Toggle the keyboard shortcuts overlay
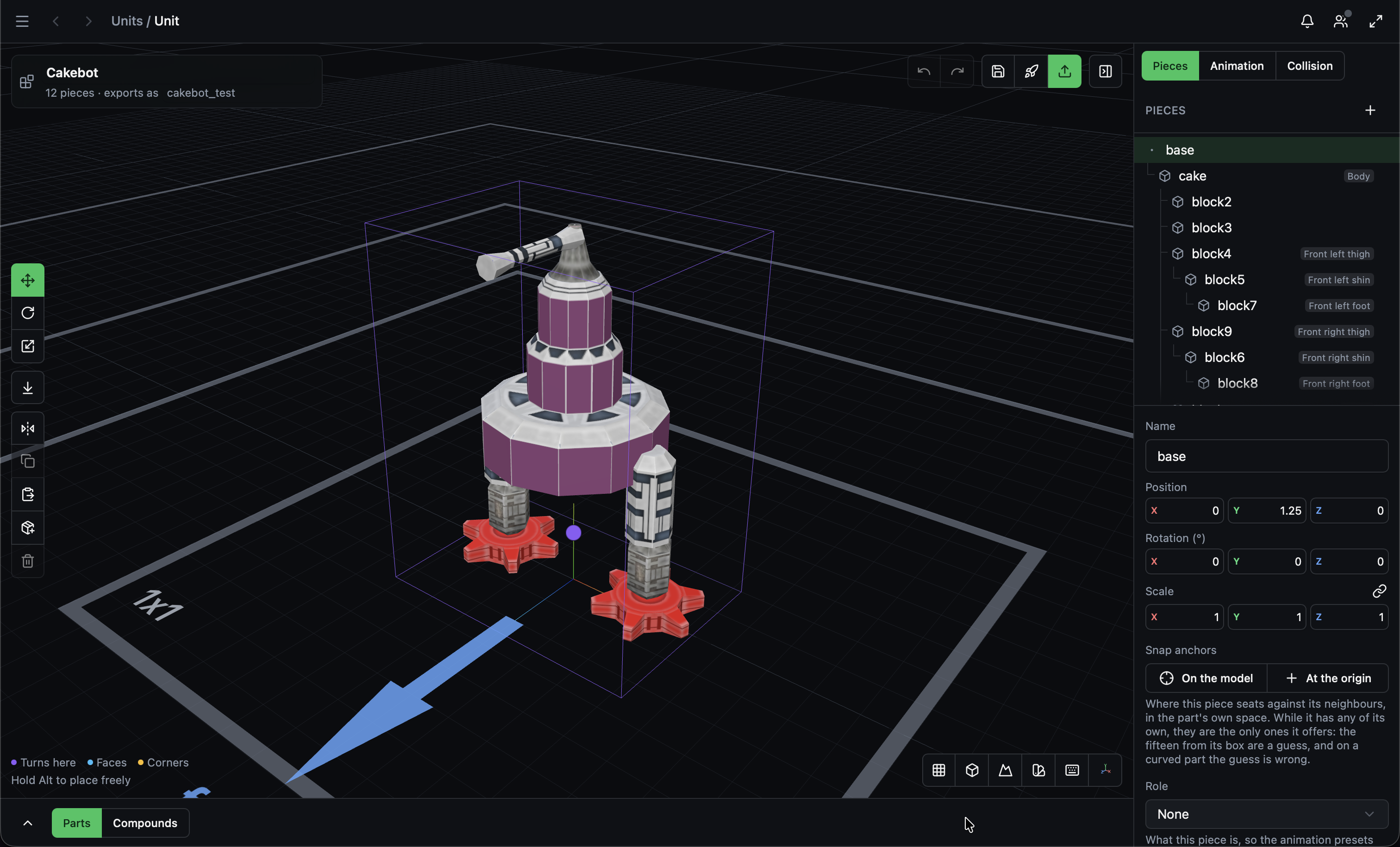This screenshot has height=847, width=1400. [1072, 770]
